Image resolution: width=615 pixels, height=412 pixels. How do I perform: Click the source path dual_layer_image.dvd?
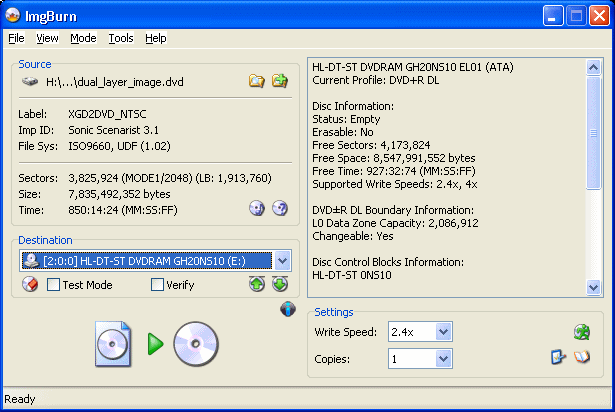(115, 82)
